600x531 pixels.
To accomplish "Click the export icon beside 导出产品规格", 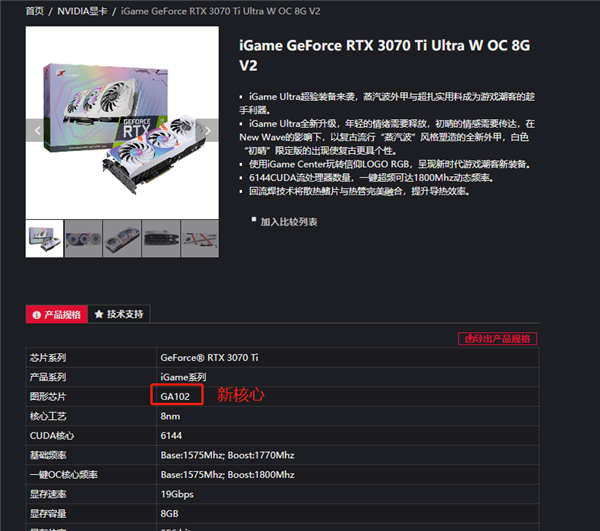I will pos(469,339).
